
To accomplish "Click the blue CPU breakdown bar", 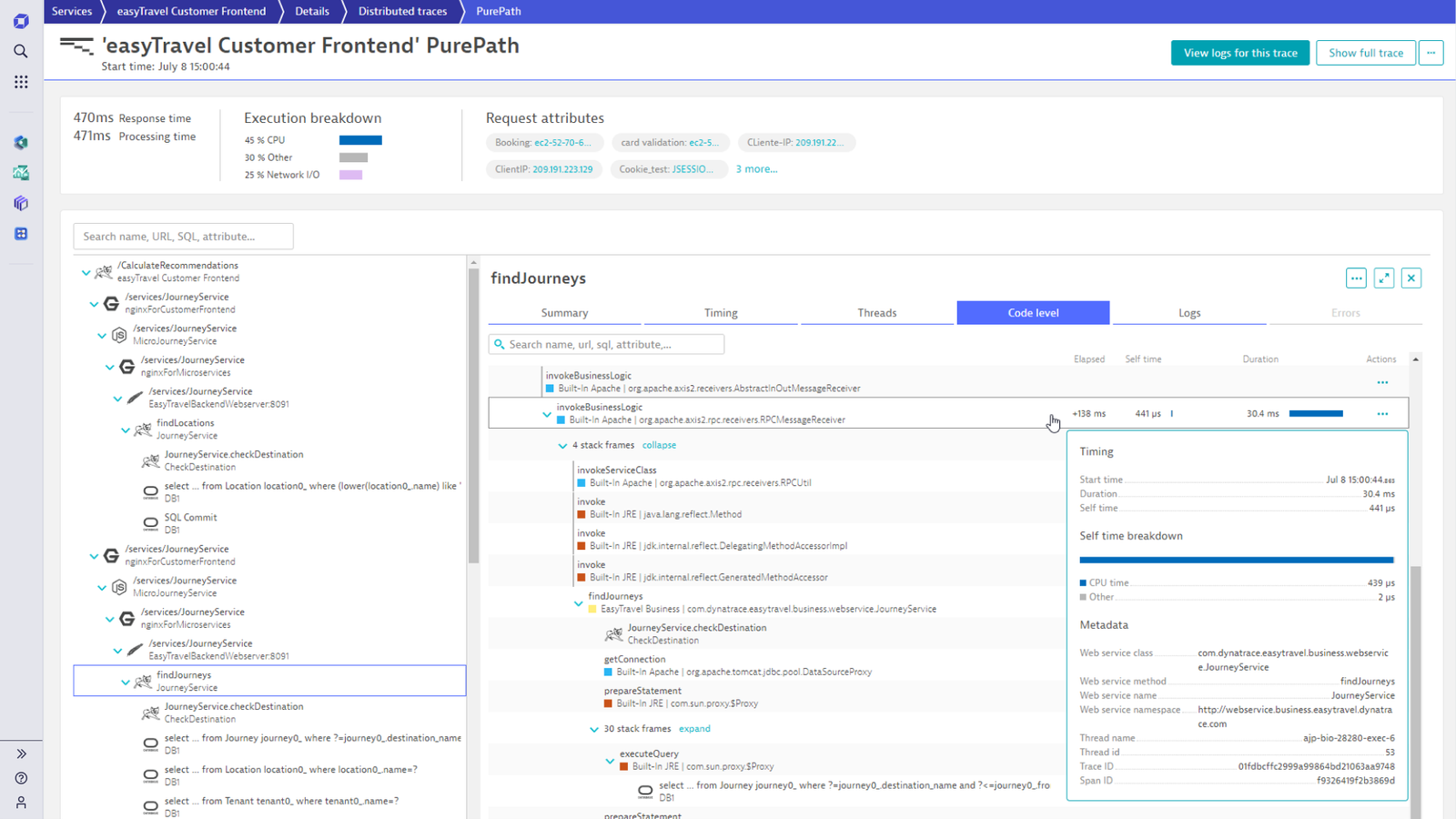I will coord(360,140).
